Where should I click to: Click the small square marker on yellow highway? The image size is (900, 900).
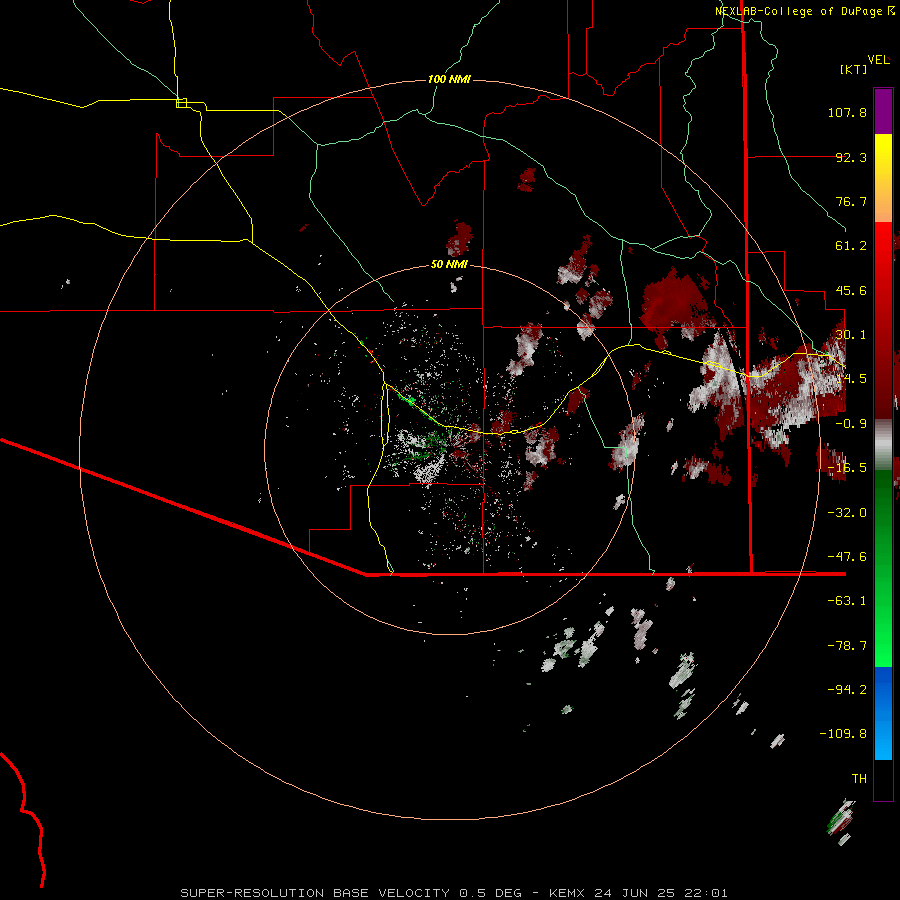pos(181,103)
